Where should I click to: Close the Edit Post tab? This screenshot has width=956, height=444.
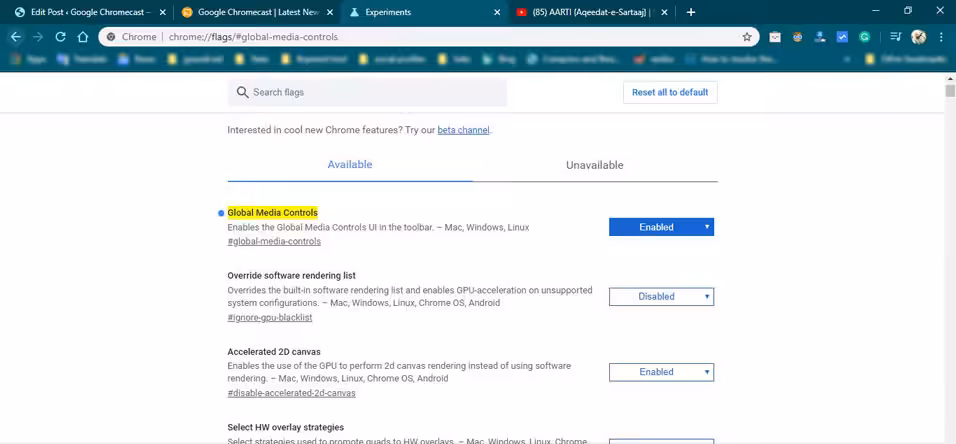[162, 12]
